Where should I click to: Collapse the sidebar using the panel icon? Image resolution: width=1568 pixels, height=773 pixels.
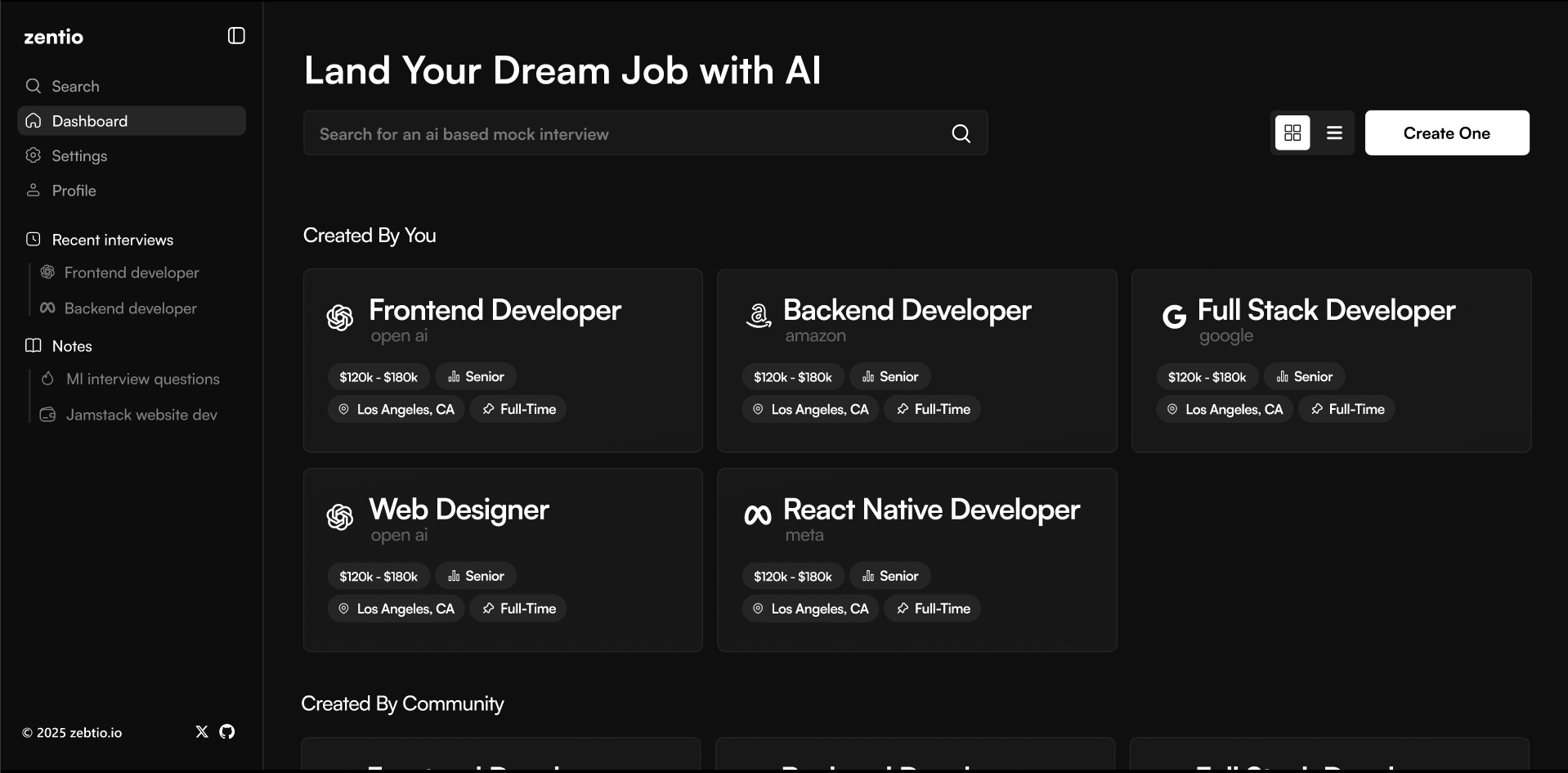pos(236,36)
